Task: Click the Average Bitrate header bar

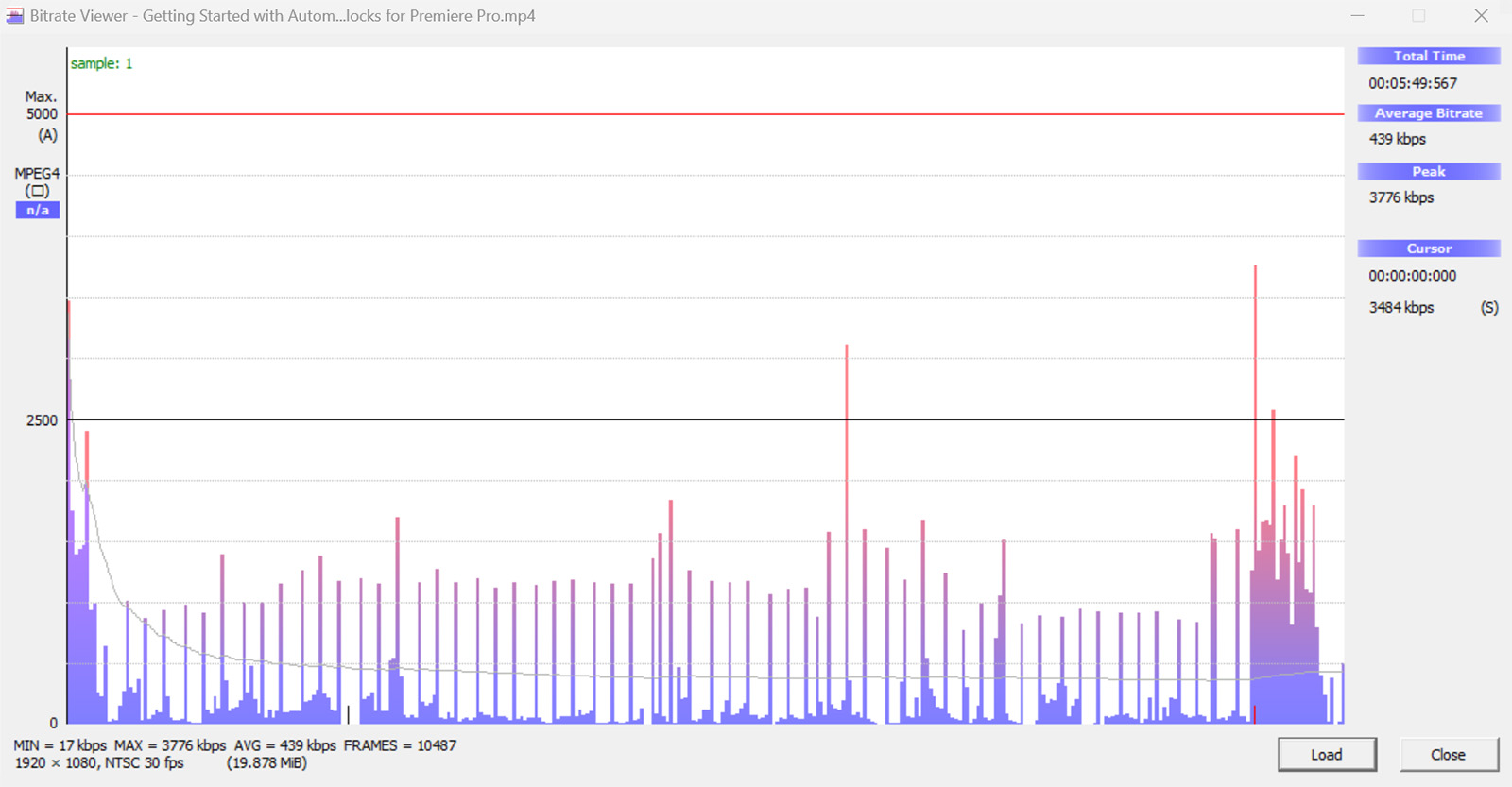Action: click(1428, 113)
